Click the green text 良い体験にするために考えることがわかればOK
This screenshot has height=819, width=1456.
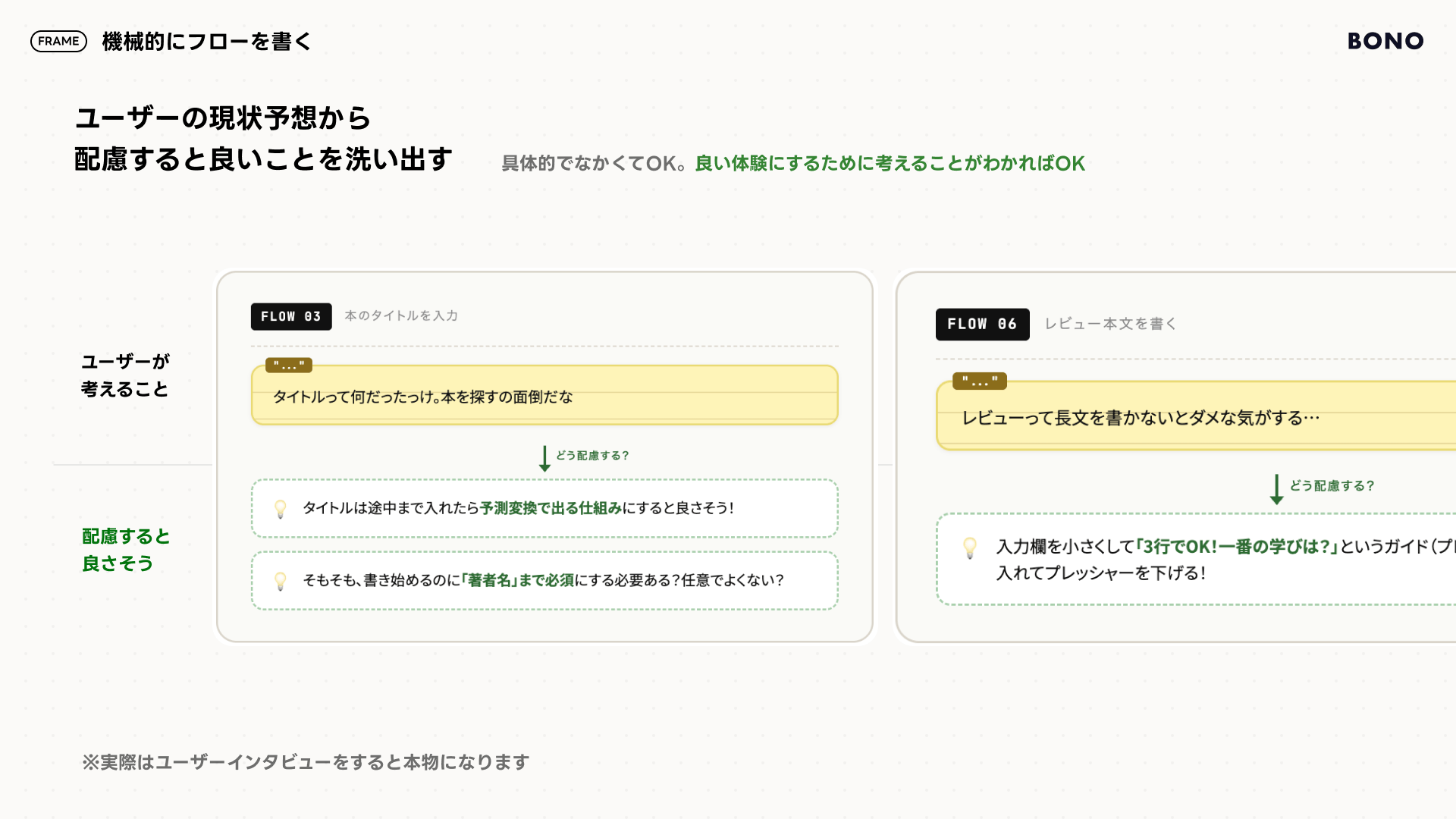pos(890,163)
